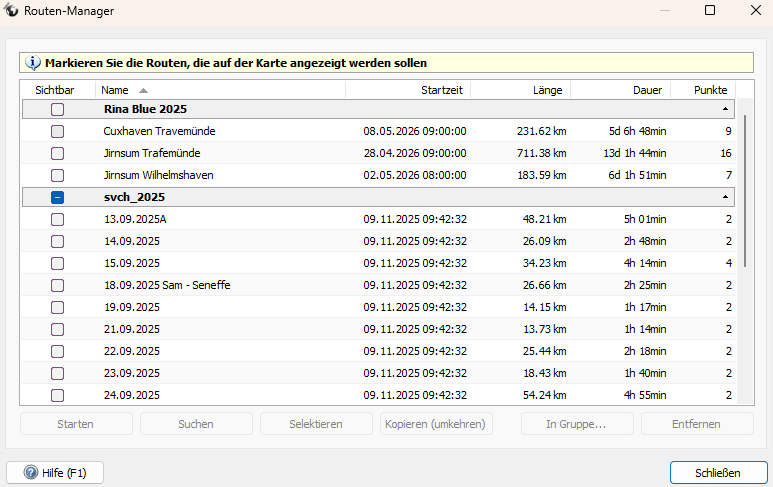773x487 pixels.
Task: Click the Routen-Manager app icon in title bar
Action: (11, 11)
